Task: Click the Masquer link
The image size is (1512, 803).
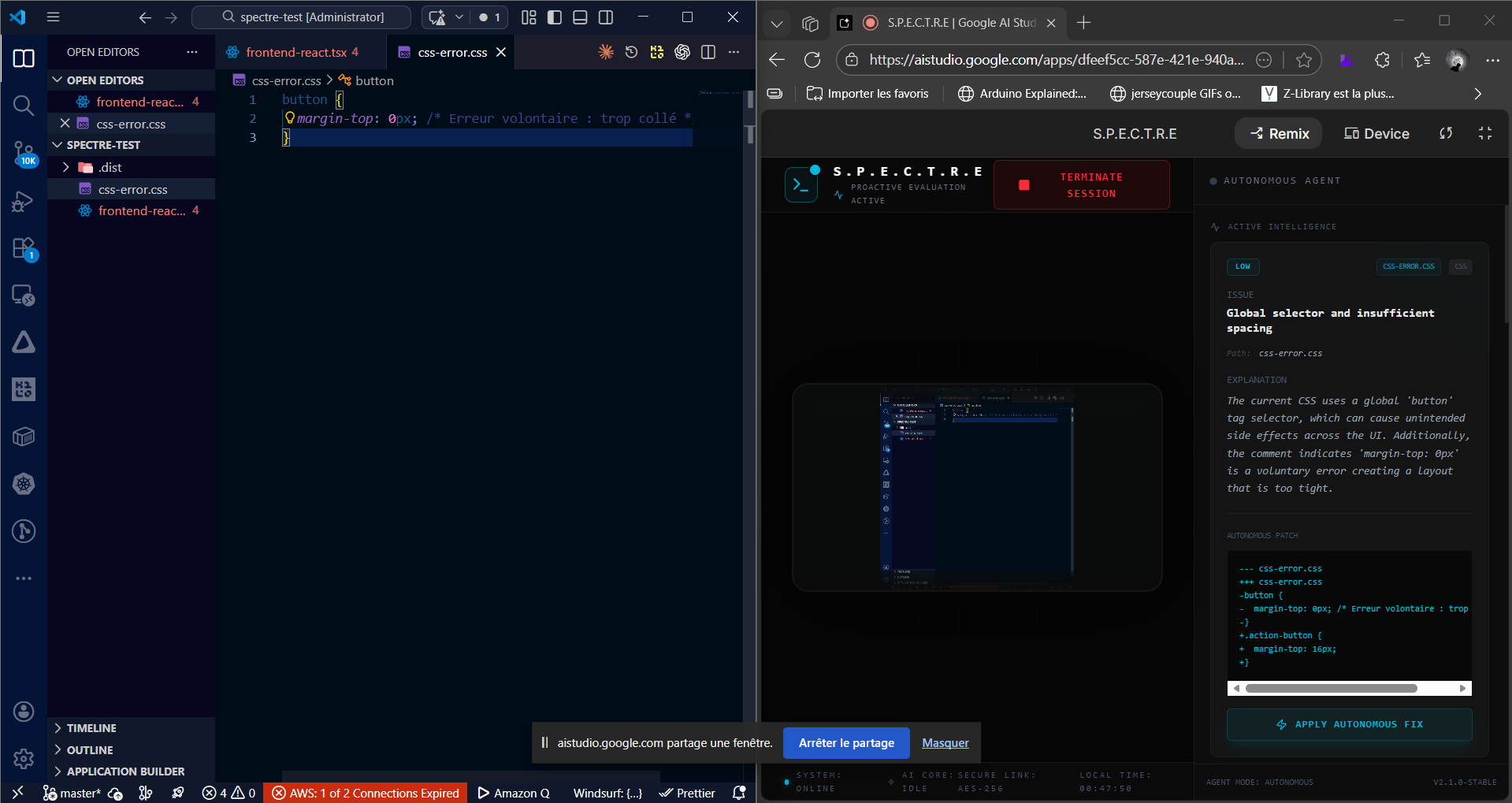Action: click(x=945, y=743)
